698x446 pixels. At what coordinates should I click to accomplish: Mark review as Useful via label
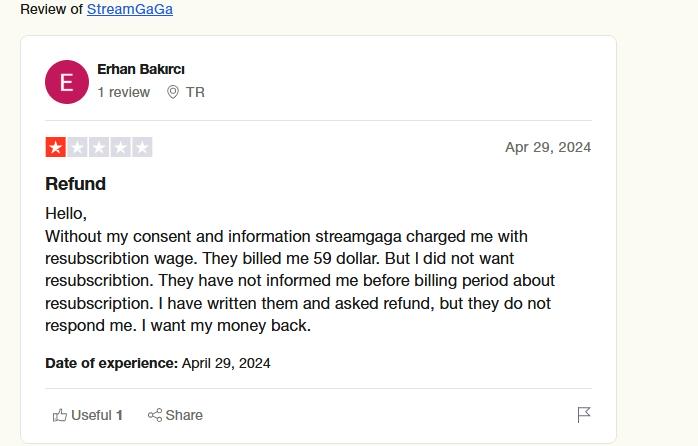pos(91,415)
